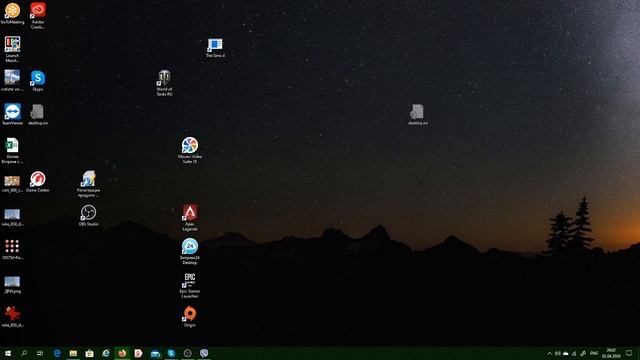
Task: Open taskbar Search
Action: 24,353
